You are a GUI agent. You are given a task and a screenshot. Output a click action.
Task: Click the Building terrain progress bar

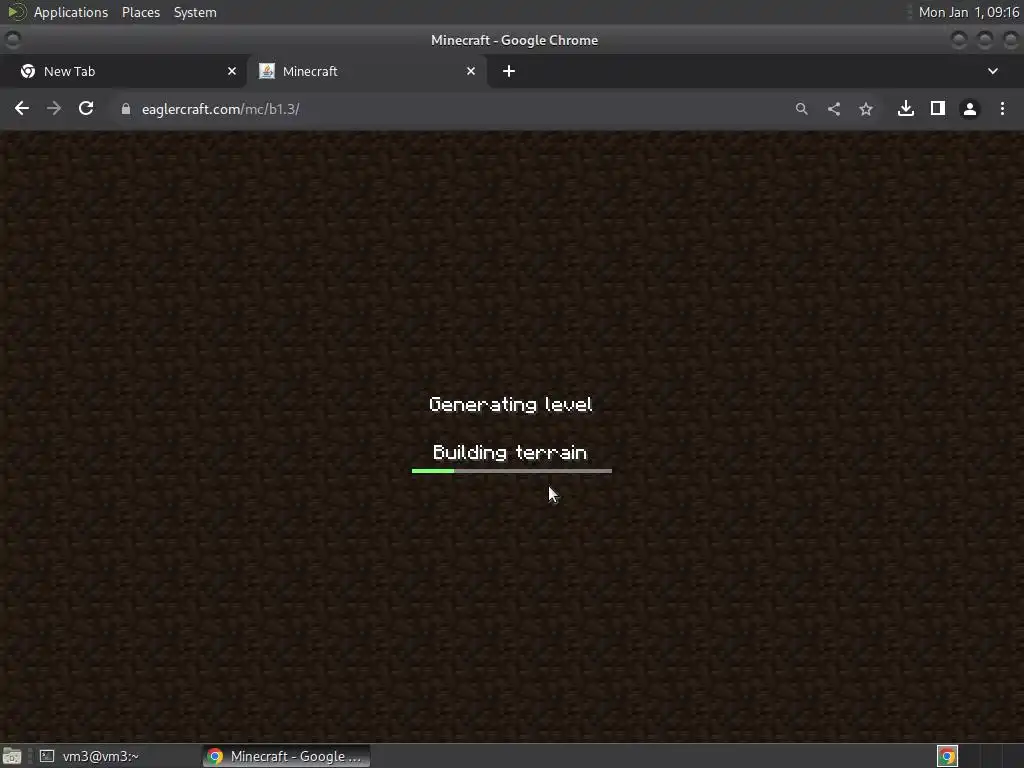pos(512,471)
